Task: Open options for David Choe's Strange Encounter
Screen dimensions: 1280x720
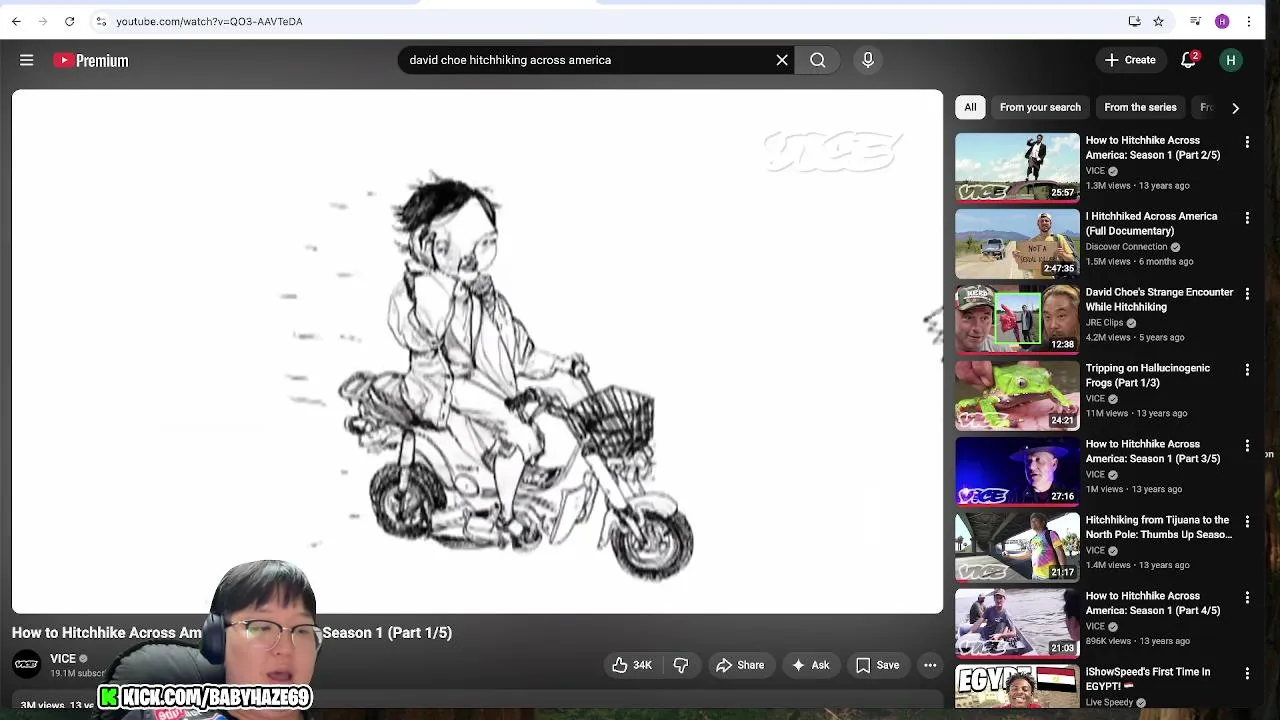Action: (1247, 294)
